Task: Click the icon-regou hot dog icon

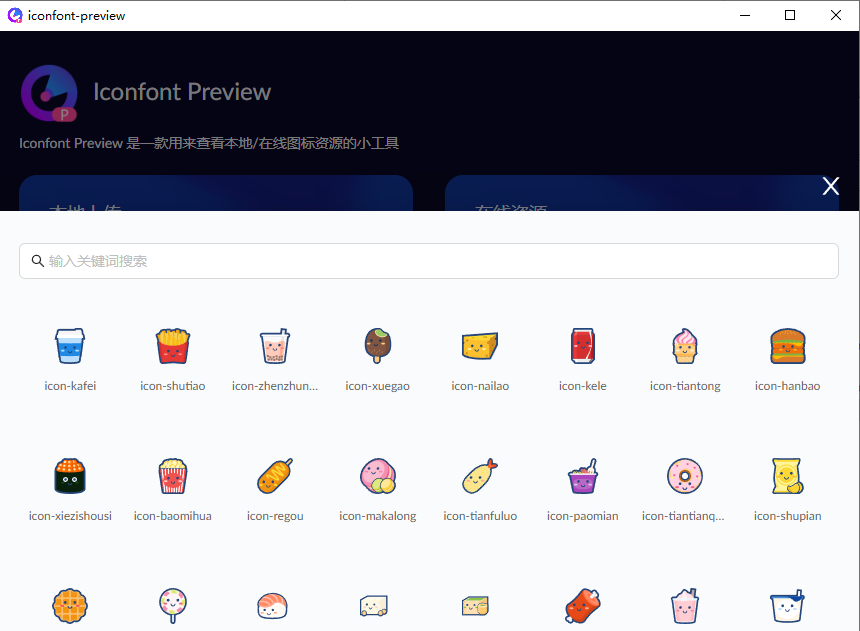Action: 275,476
